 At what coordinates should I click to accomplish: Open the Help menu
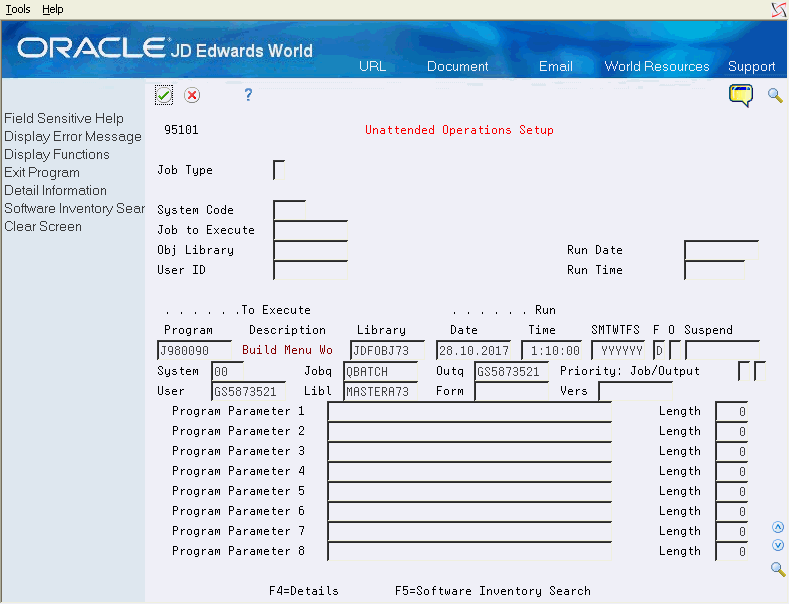52,9
